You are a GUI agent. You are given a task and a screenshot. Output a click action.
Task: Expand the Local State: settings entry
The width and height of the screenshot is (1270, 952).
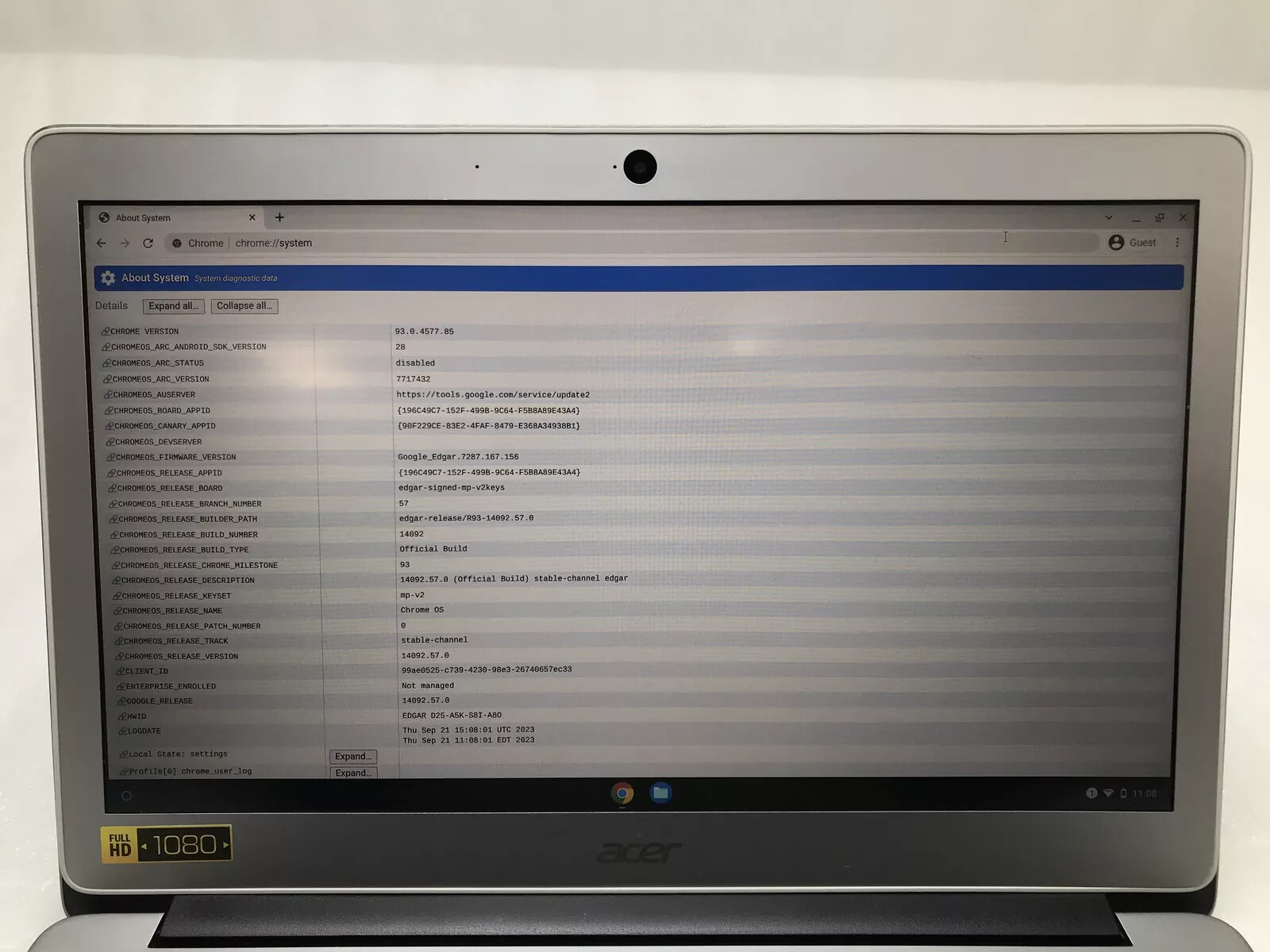353,756
